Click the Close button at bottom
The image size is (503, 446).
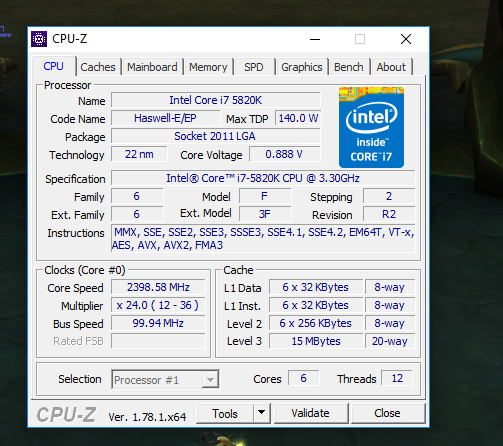[387, 414]
